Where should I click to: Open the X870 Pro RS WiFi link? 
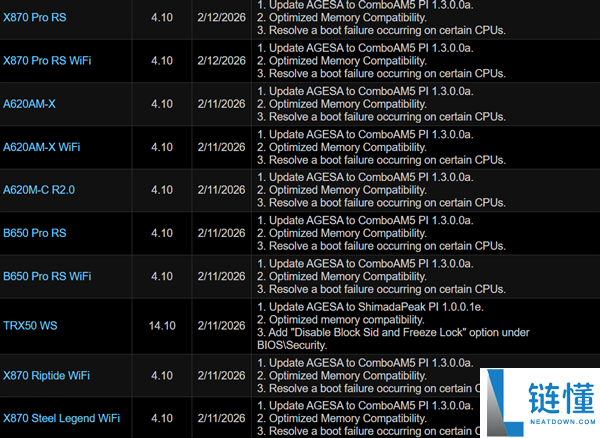click(x=47, y=61)
